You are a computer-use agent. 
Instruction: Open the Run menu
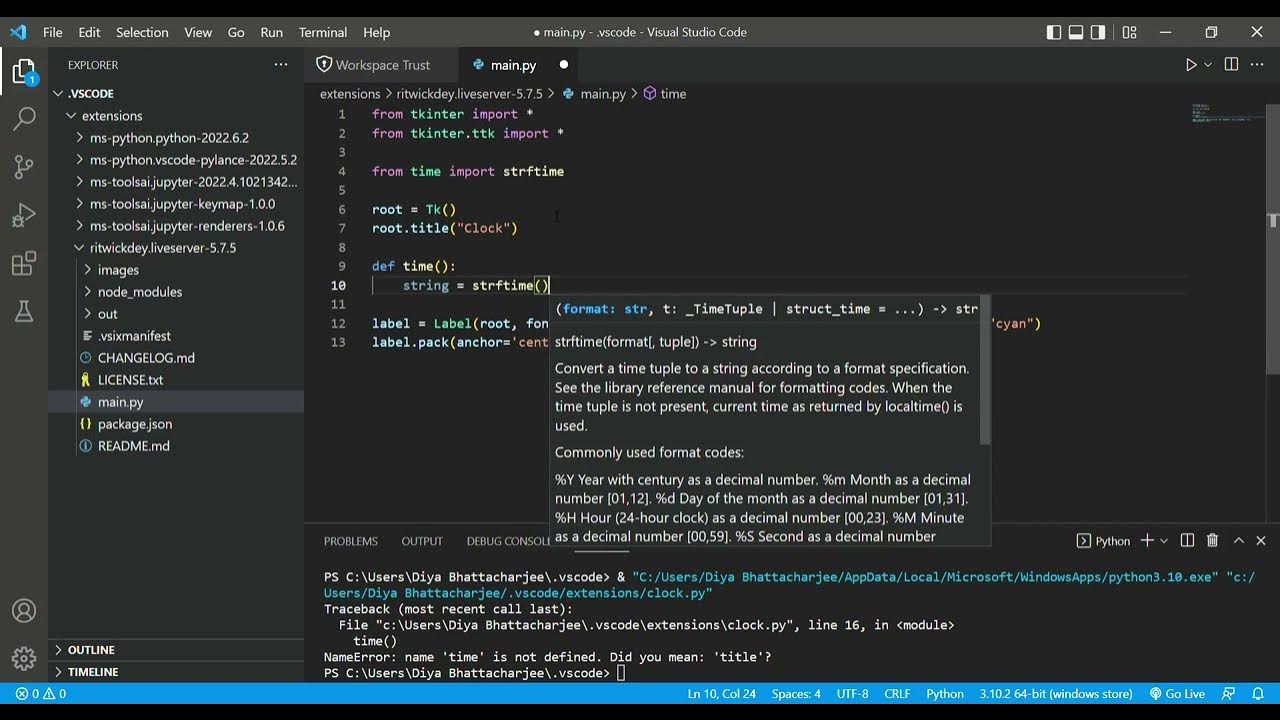pos(271,32)
